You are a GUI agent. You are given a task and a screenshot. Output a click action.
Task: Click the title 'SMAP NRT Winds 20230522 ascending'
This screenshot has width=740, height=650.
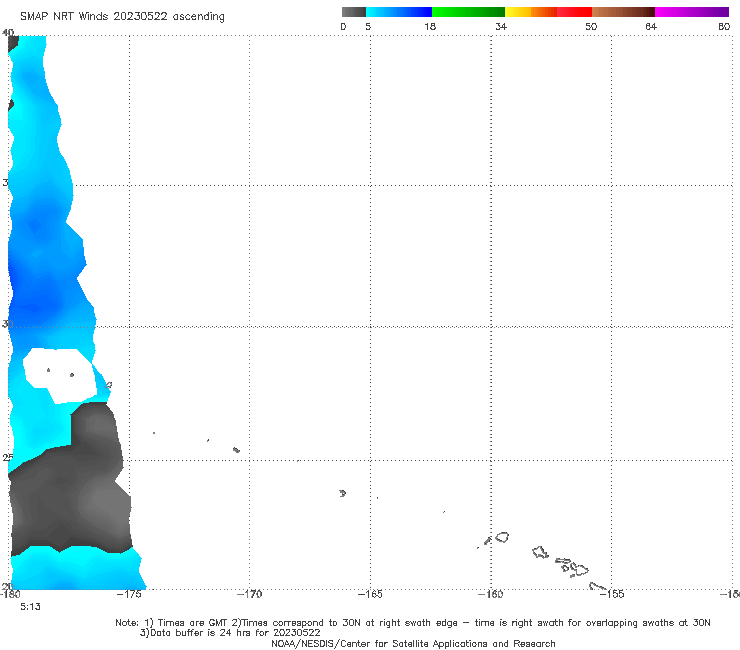point(122,16)
